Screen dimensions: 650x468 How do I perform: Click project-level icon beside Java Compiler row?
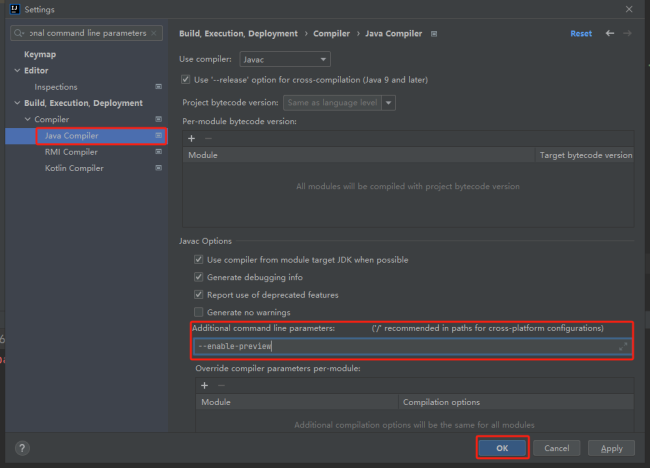coord(158,136)
